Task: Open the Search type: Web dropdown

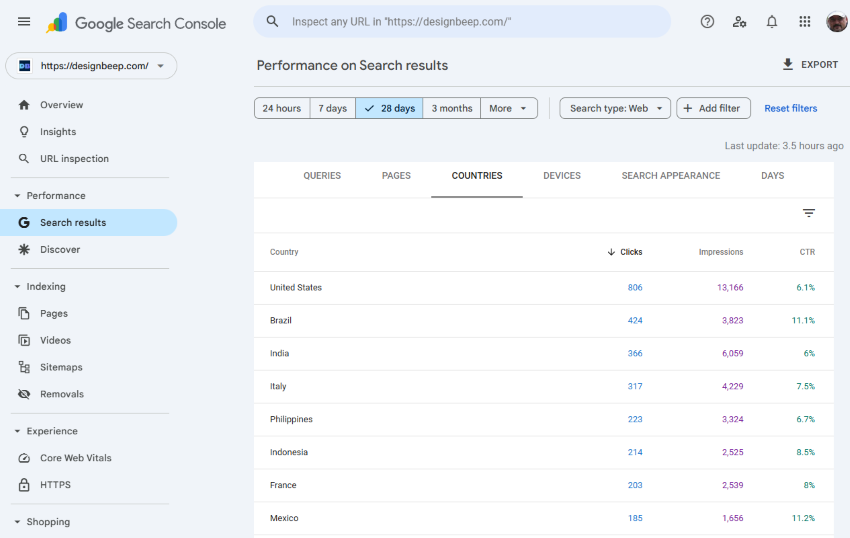Action: point(615,108)
